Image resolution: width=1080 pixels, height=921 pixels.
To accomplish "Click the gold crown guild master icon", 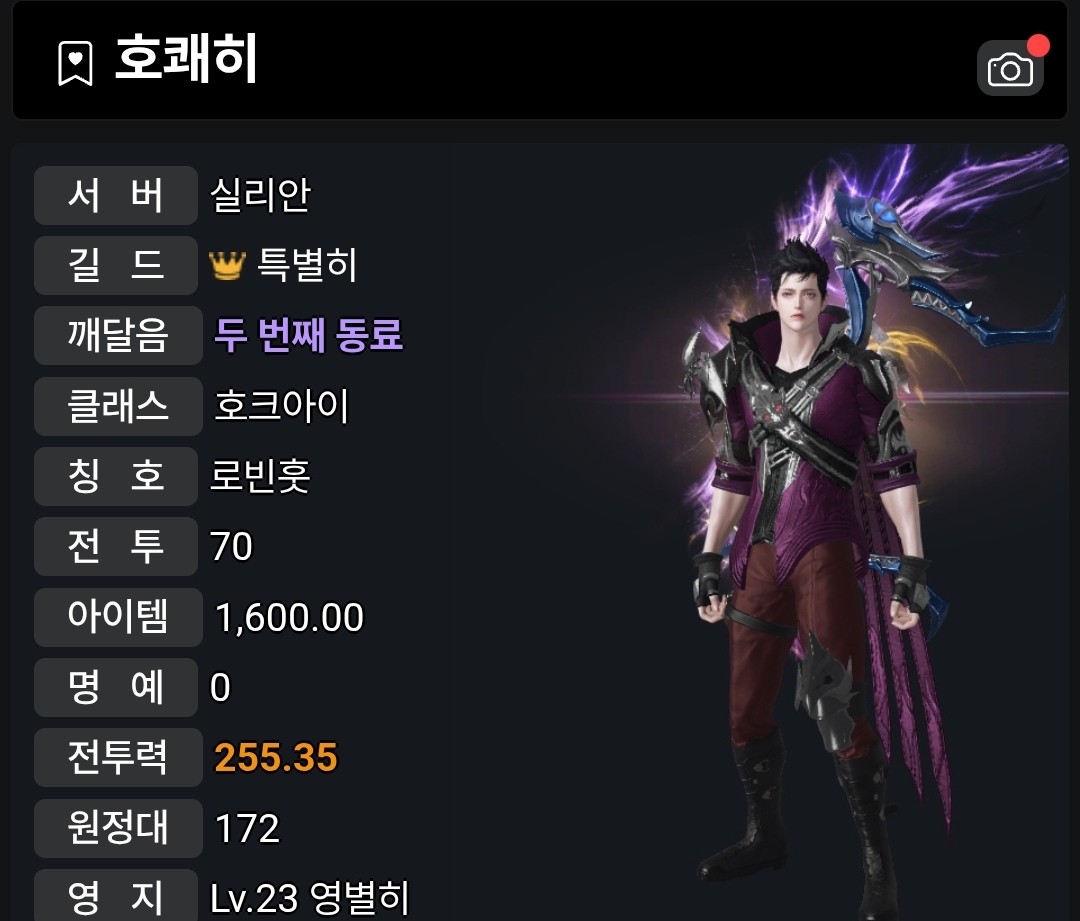I will click(227, 265).
